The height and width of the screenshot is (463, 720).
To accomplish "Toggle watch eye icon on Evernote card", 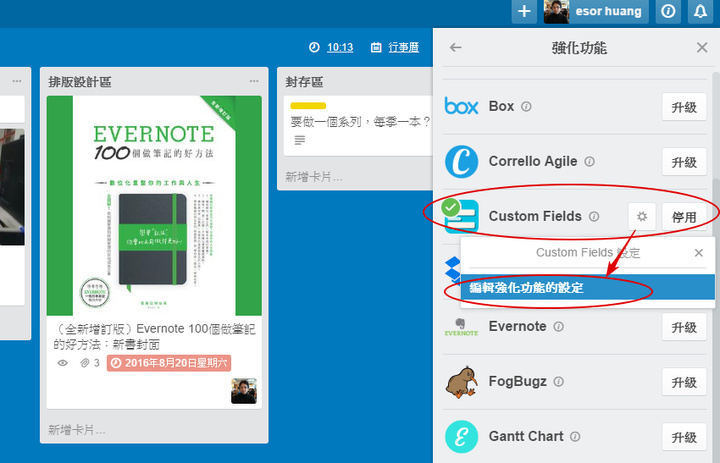I will click(63, 363).
